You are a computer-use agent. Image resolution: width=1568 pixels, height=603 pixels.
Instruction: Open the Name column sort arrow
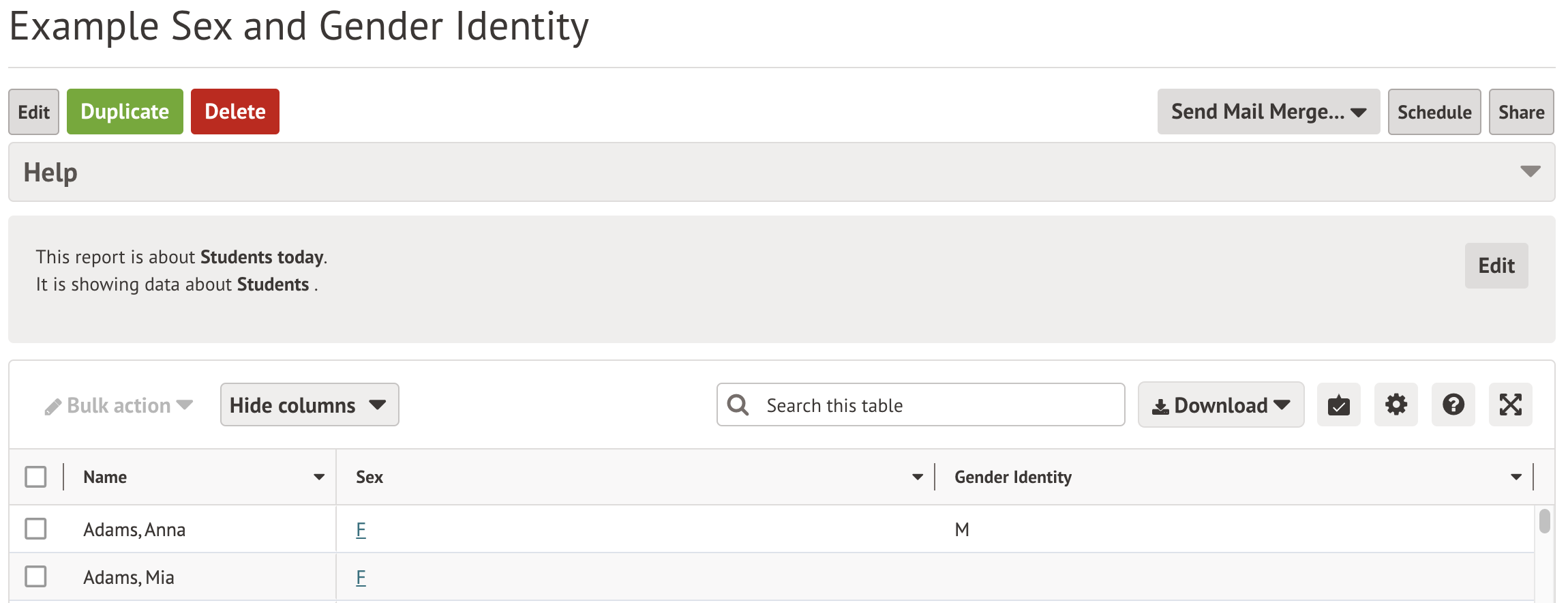pyautogui.click(x=318, y=477)
